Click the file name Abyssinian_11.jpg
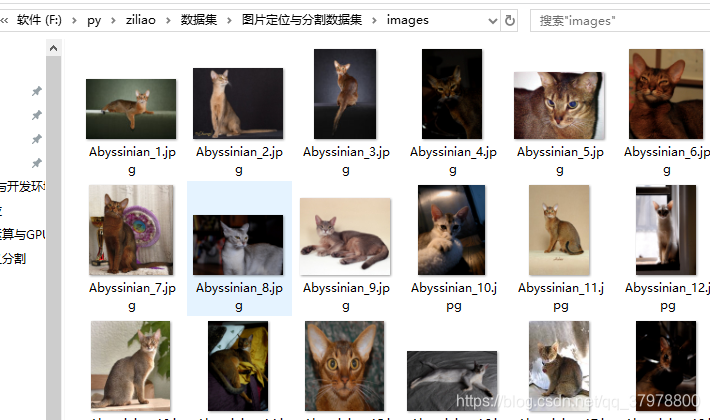Image resolution: width=710 pixels, height=420 pixels. click(x=561, y=297)
